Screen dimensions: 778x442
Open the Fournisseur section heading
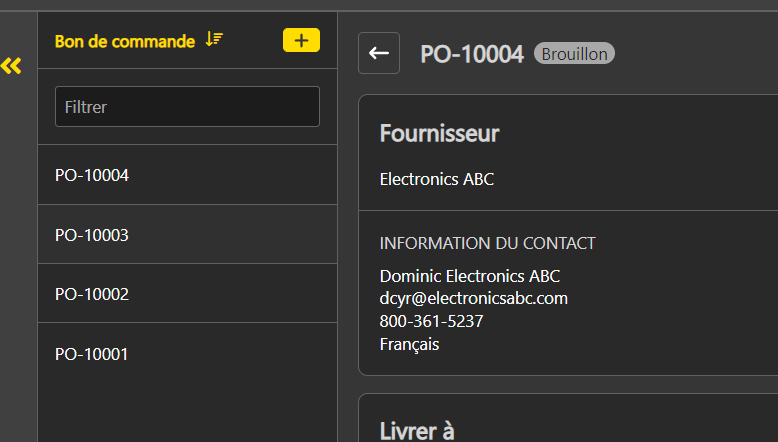439,133
